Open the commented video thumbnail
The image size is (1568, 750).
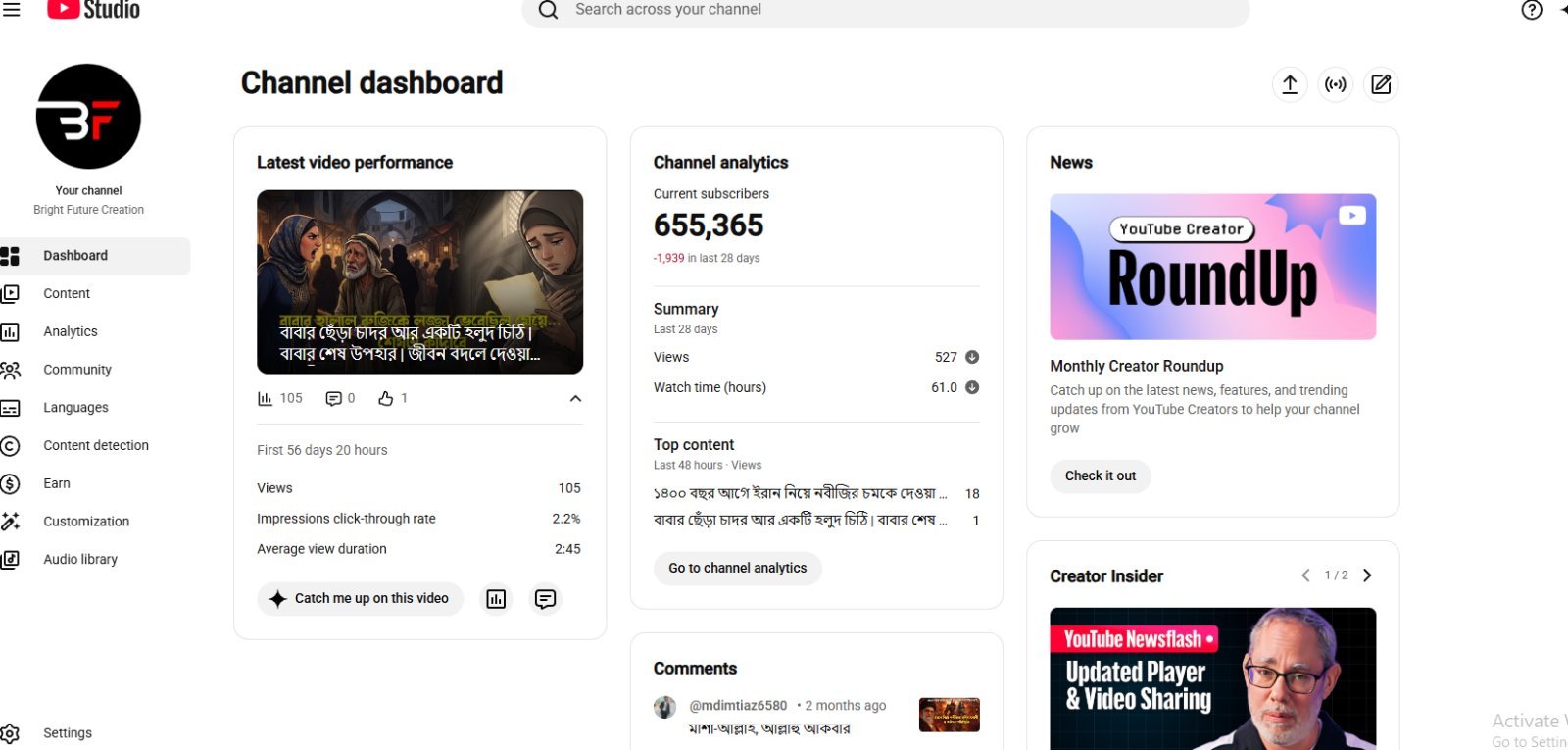click(x=949, y=715)
